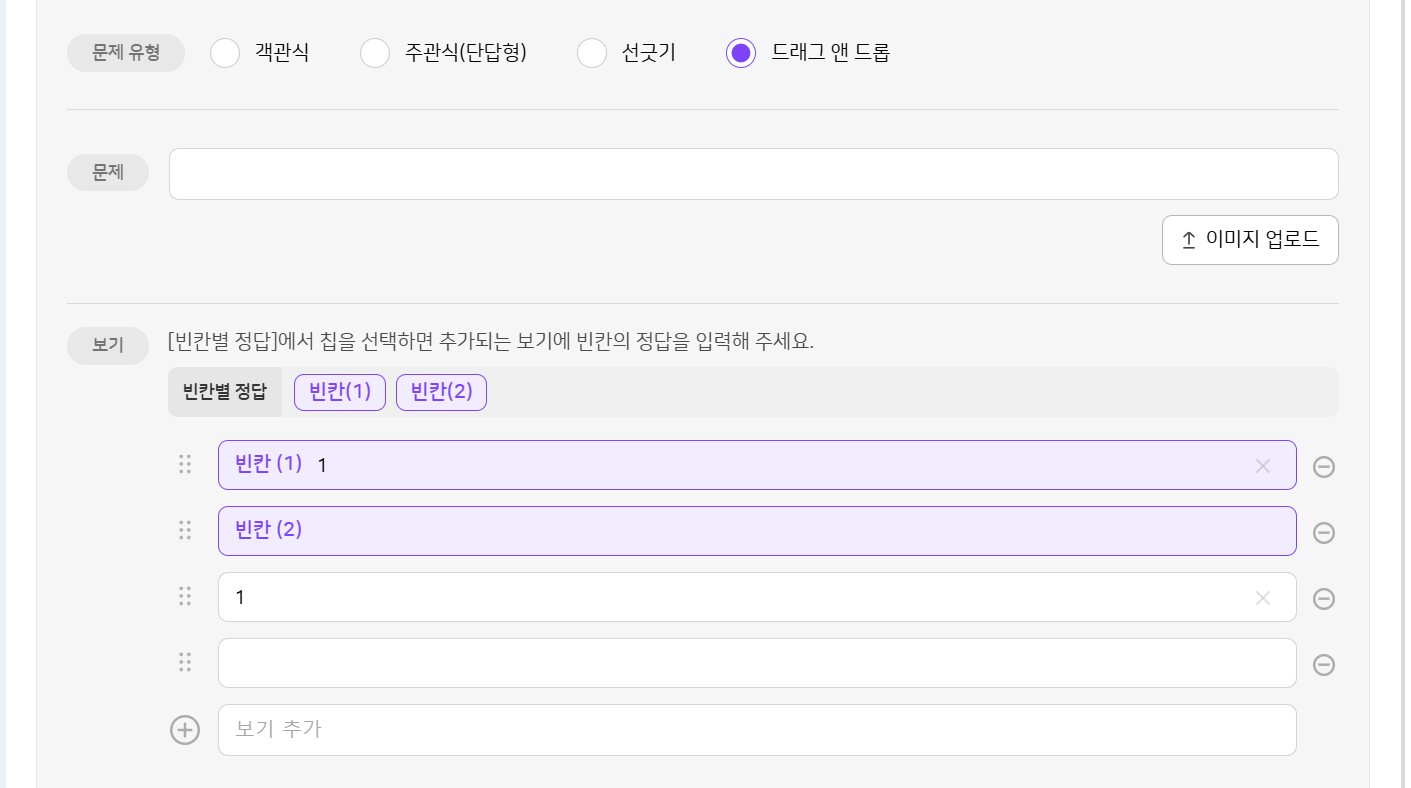The height and width of the screenshot is (788, 1411).
Task: Open the 이미지 업로드 button
Action: tap(1250, 240)
